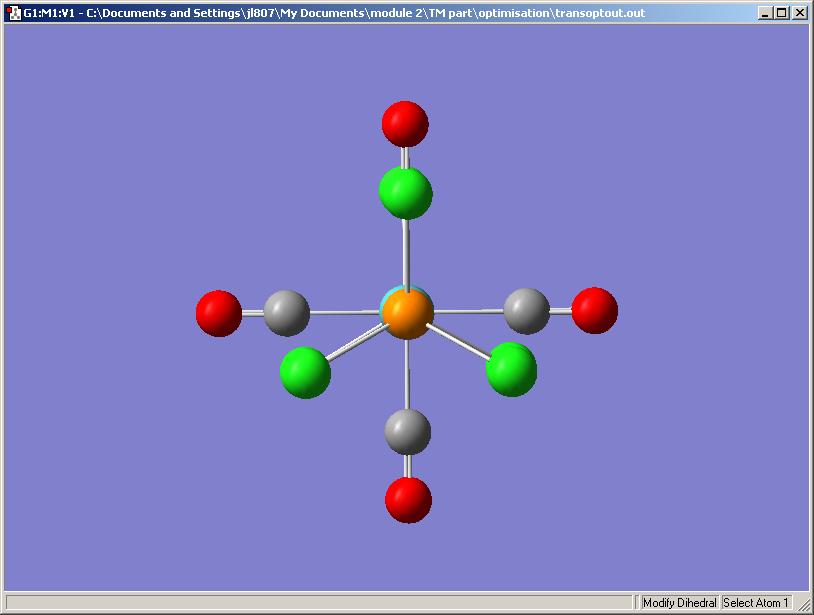The height and width of the screenshot is (615, 814).
Task: Click the Select Atom 1 status text
Action: click(x=756, y=603)
